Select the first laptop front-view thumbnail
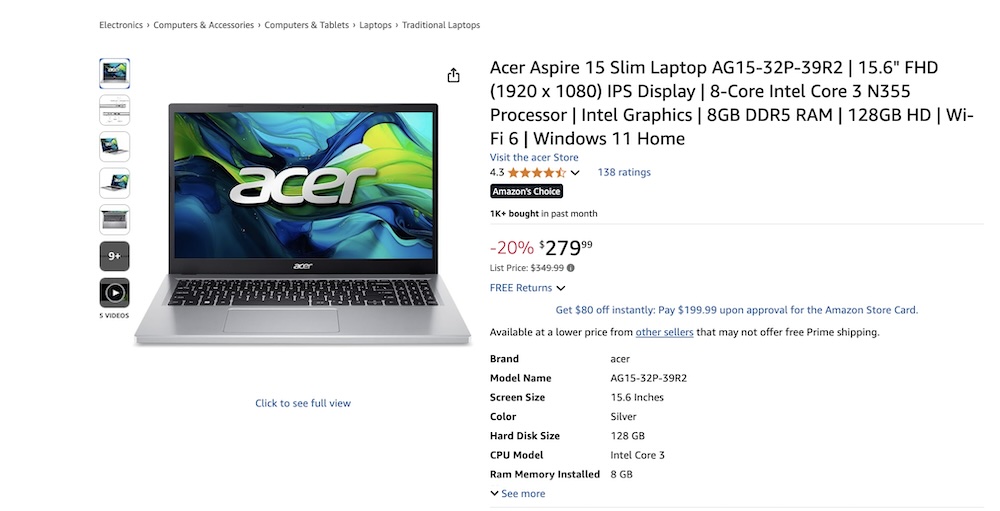 pyautogui.click(x=114, y=73)
